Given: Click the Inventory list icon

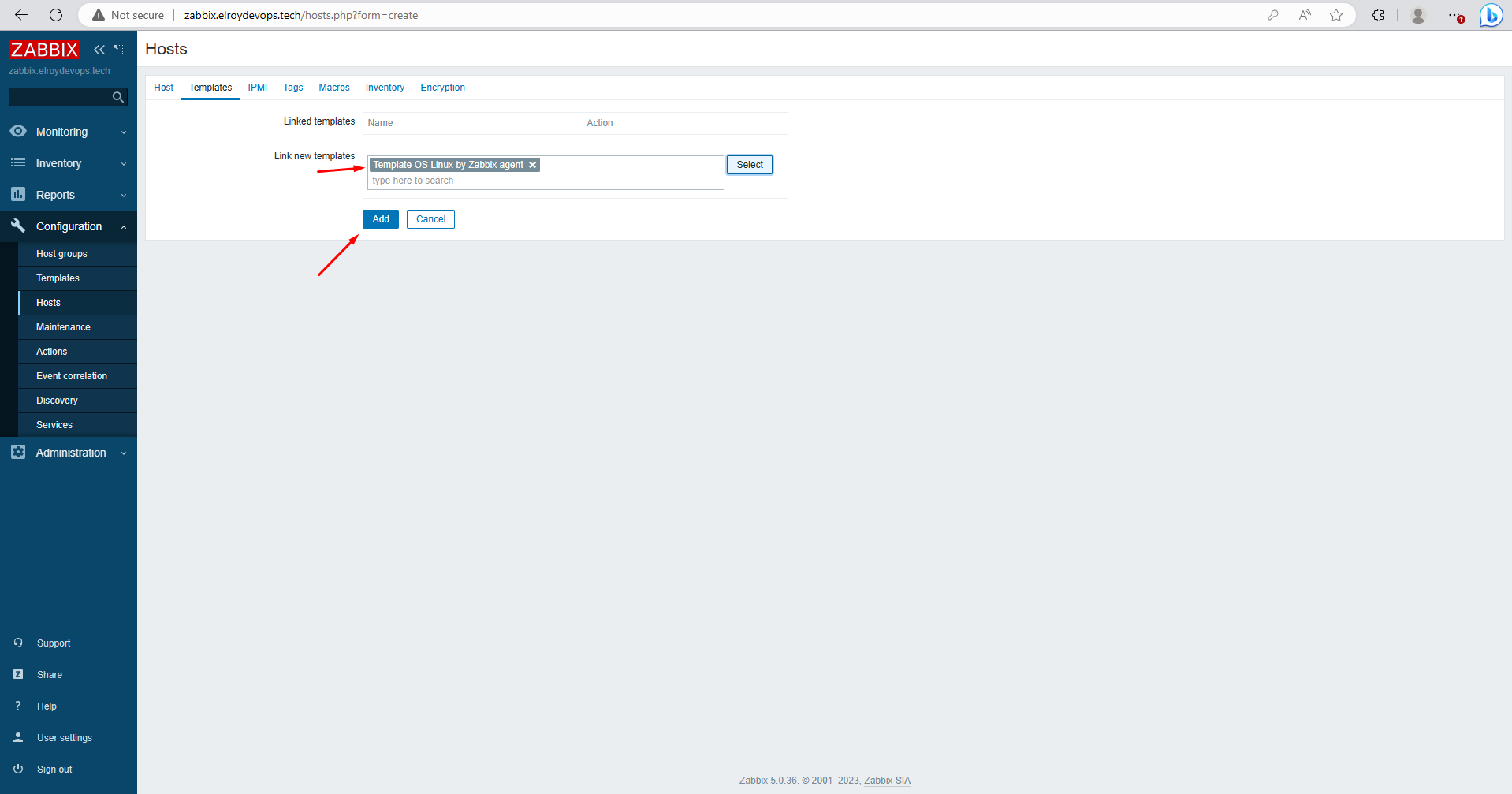Looking at the screenshot, I should 18,162.
